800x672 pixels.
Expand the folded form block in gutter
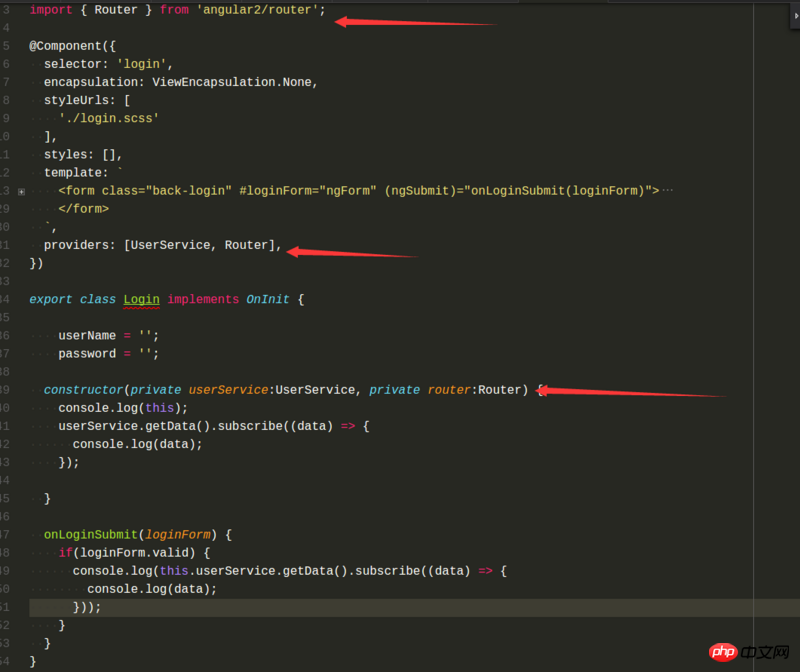click(21, 191)
